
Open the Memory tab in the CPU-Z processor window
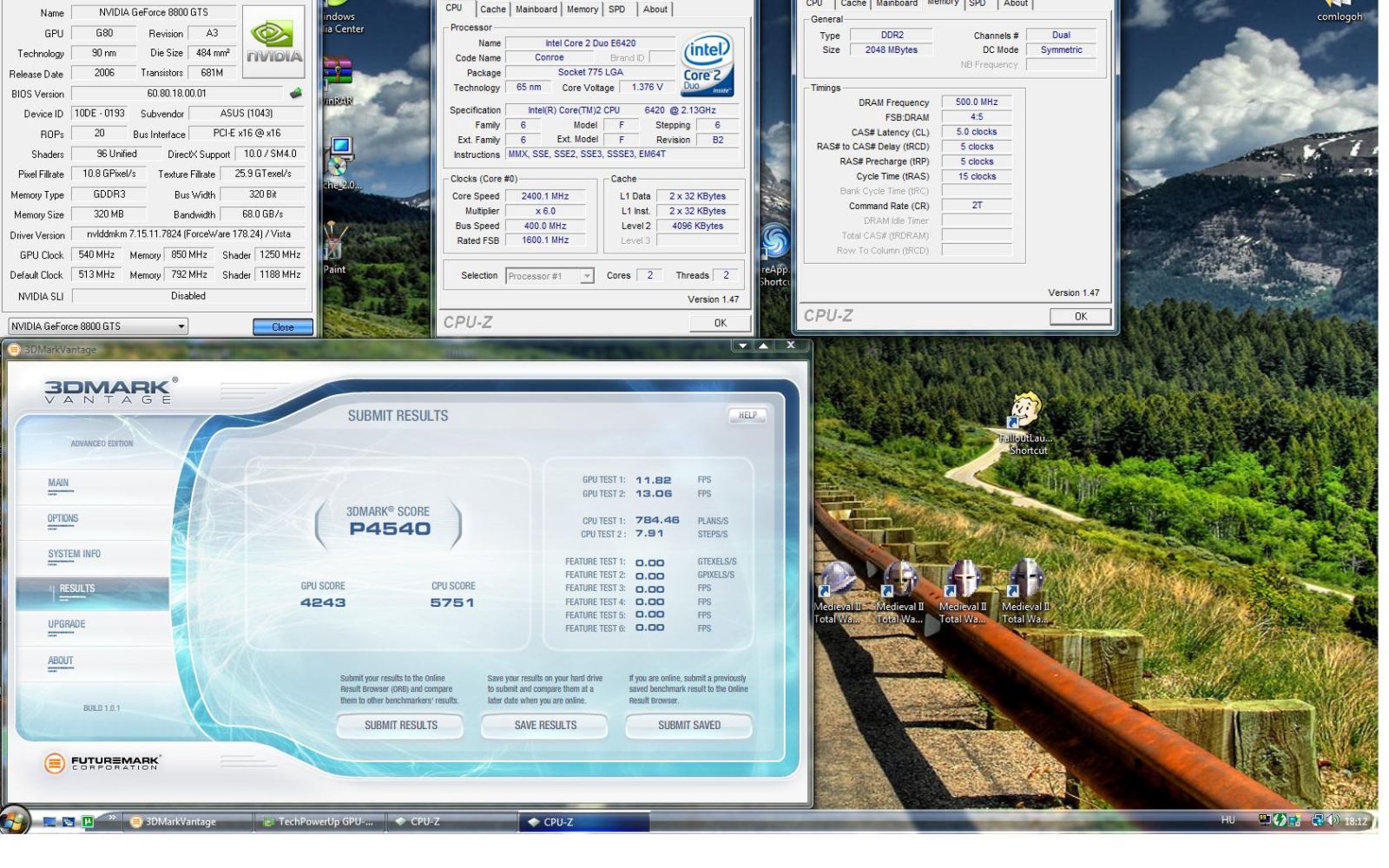583,10
